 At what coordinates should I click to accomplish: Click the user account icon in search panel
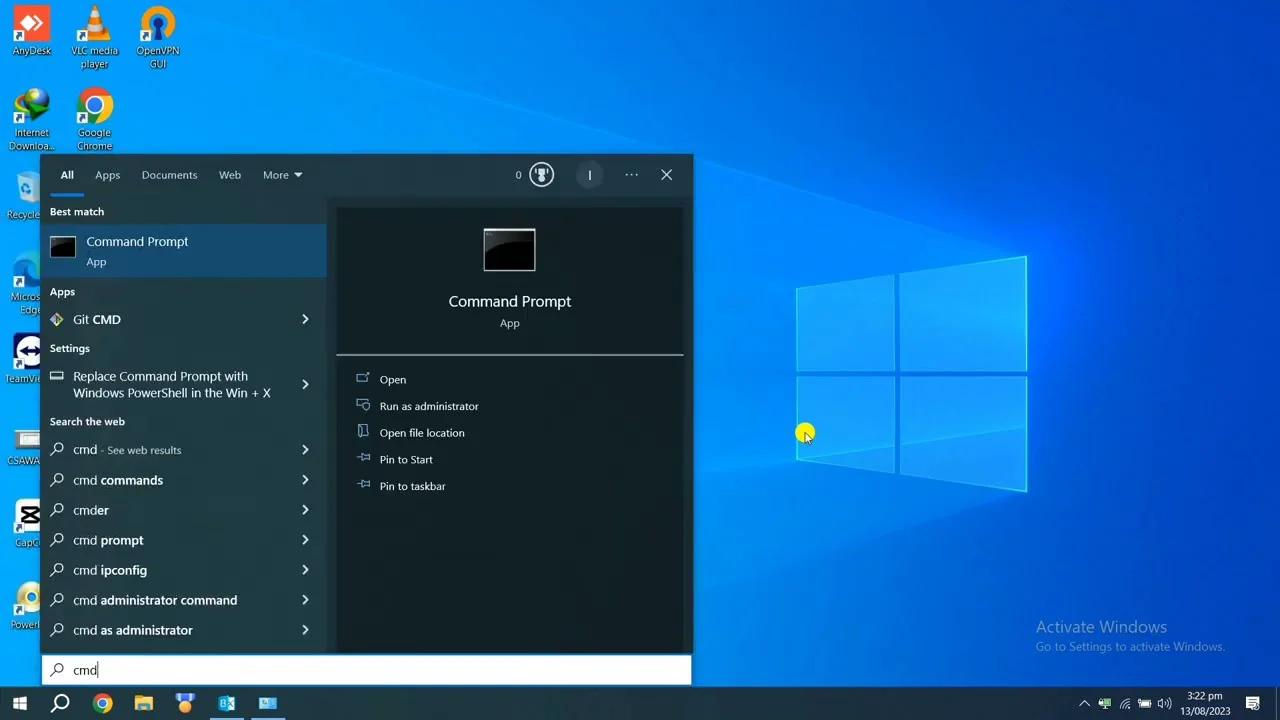[x=589, y=175]
